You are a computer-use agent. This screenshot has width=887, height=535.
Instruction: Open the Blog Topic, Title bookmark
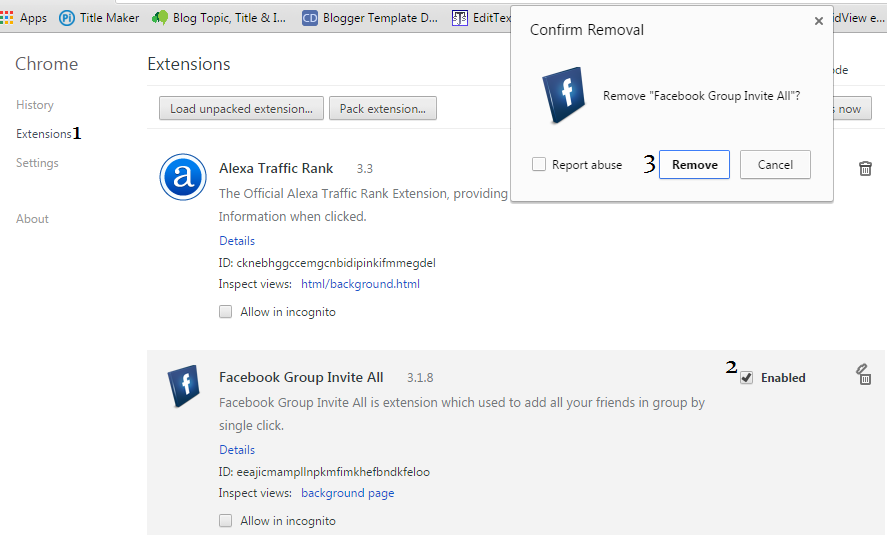pos(219,18)
